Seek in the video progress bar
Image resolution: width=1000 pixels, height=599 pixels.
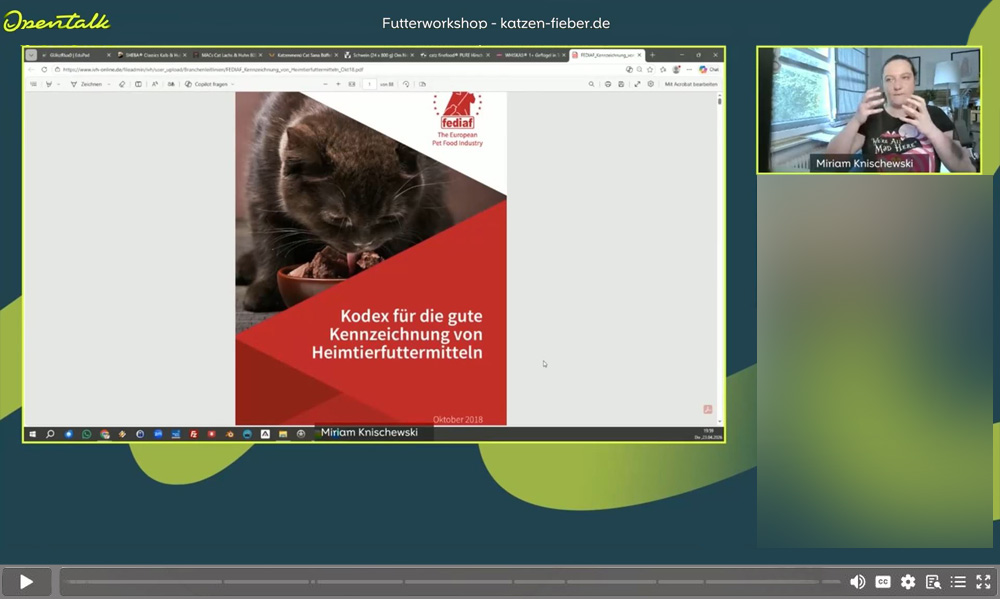click(x=452, y=582)
